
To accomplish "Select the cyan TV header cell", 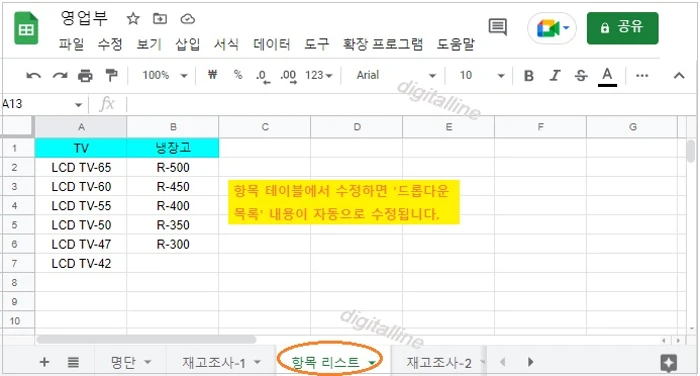I will [81, 148].
